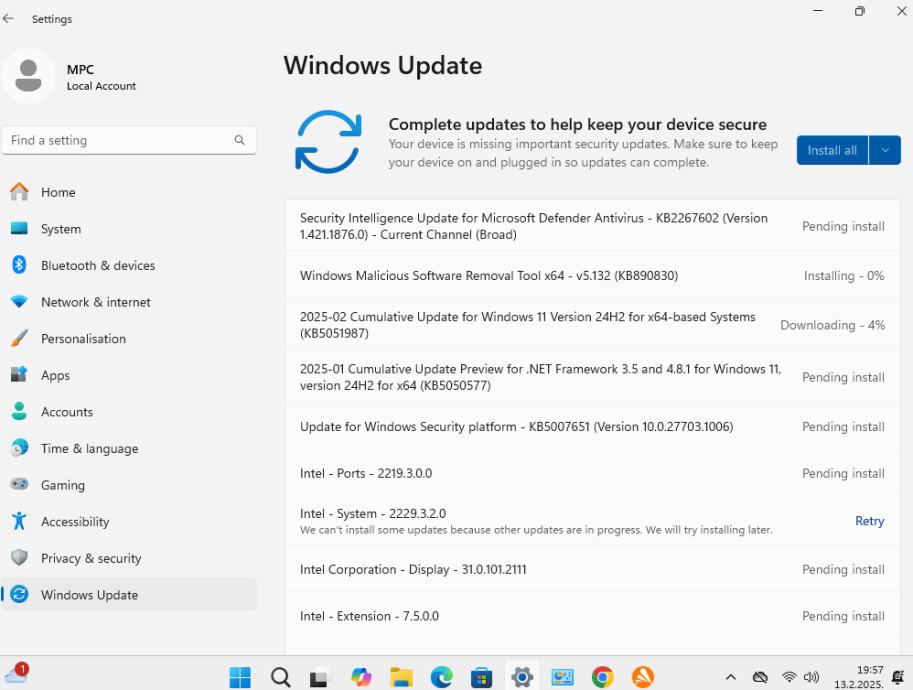Select Intel Corporation Display 31.0.101.2111 row
The width and height of the screenshot is (913, 690).
tap(593, 569)
